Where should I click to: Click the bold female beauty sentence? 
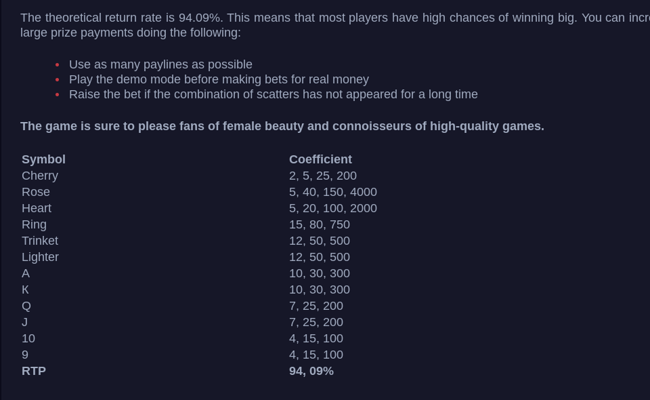282,126
